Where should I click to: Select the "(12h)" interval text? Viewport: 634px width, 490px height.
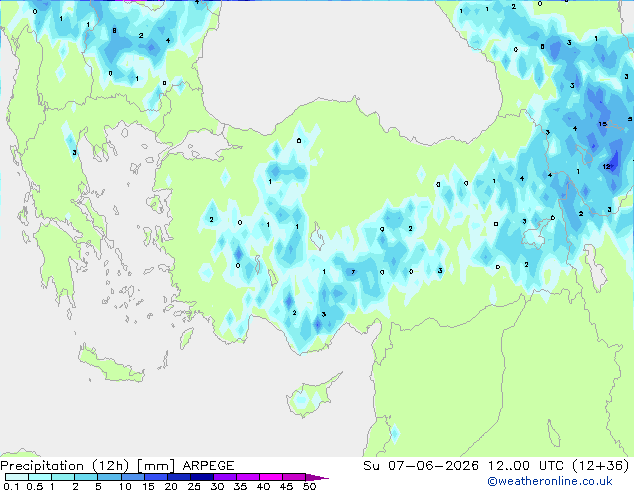pyautogui.click(x=110, y=466)
